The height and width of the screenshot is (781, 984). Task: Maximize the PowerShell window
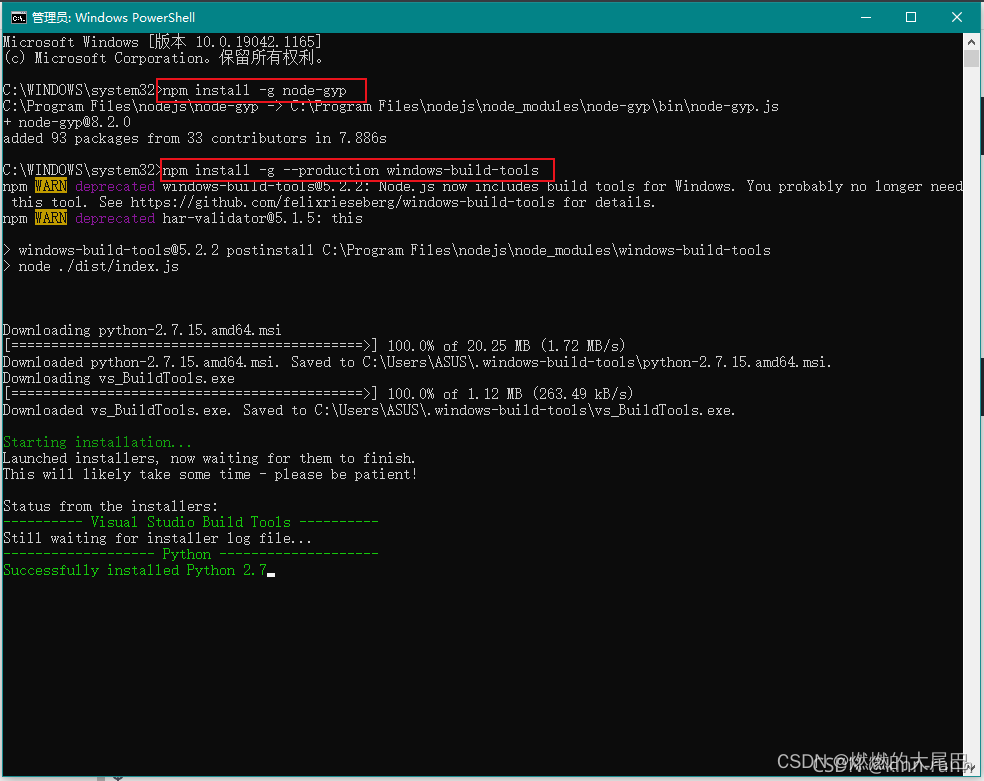coord(911,18)
